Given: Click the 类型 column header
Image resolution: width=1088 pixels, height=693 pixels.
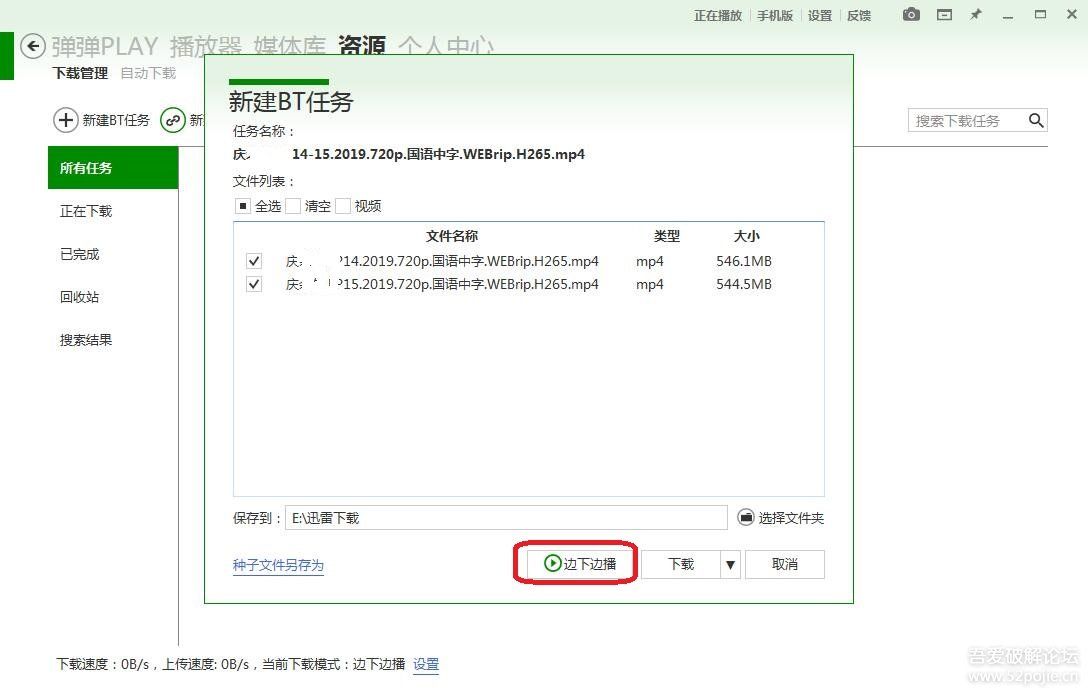Looking at the screenshot, I should coord(667,237).
